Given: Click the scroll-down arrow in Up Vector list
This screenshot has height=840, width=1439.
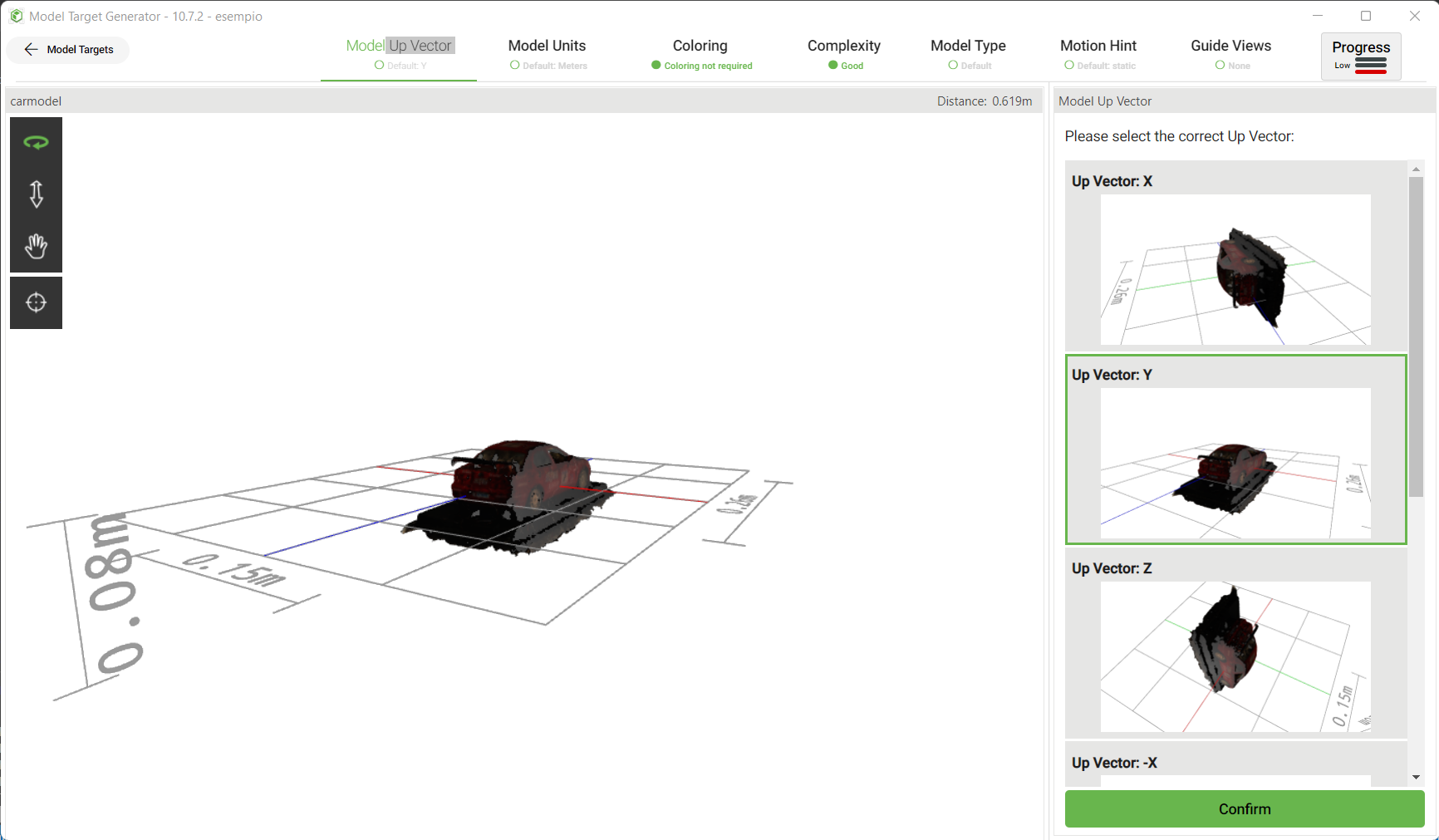Looking at the screenshot, I should click(1416, 777).
